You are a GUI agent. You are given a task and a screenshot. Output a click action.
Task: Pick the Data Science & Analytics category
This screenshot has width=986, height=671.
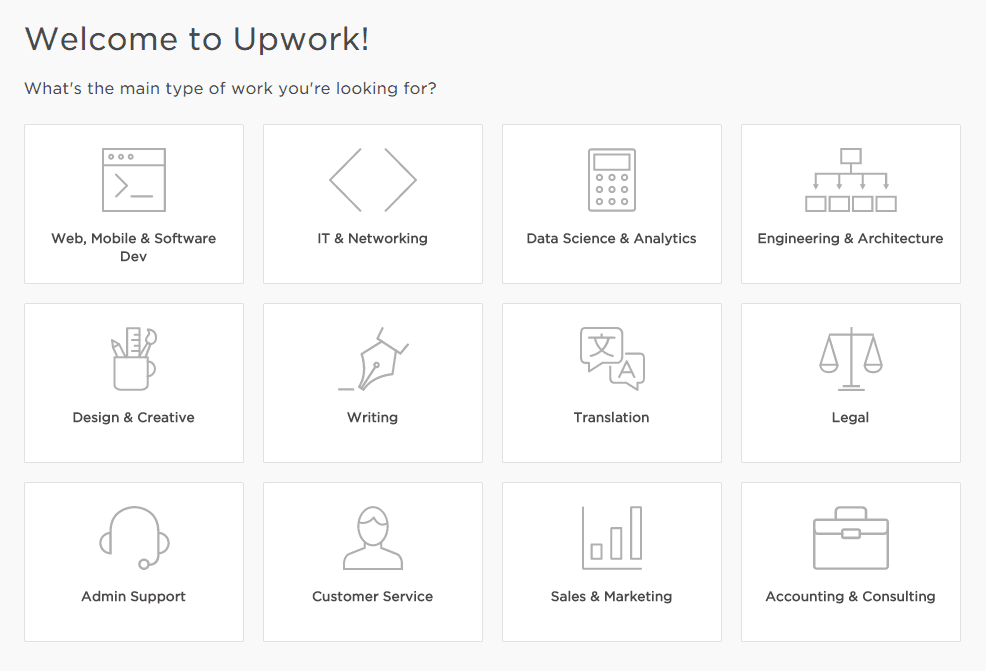(611, 203)
